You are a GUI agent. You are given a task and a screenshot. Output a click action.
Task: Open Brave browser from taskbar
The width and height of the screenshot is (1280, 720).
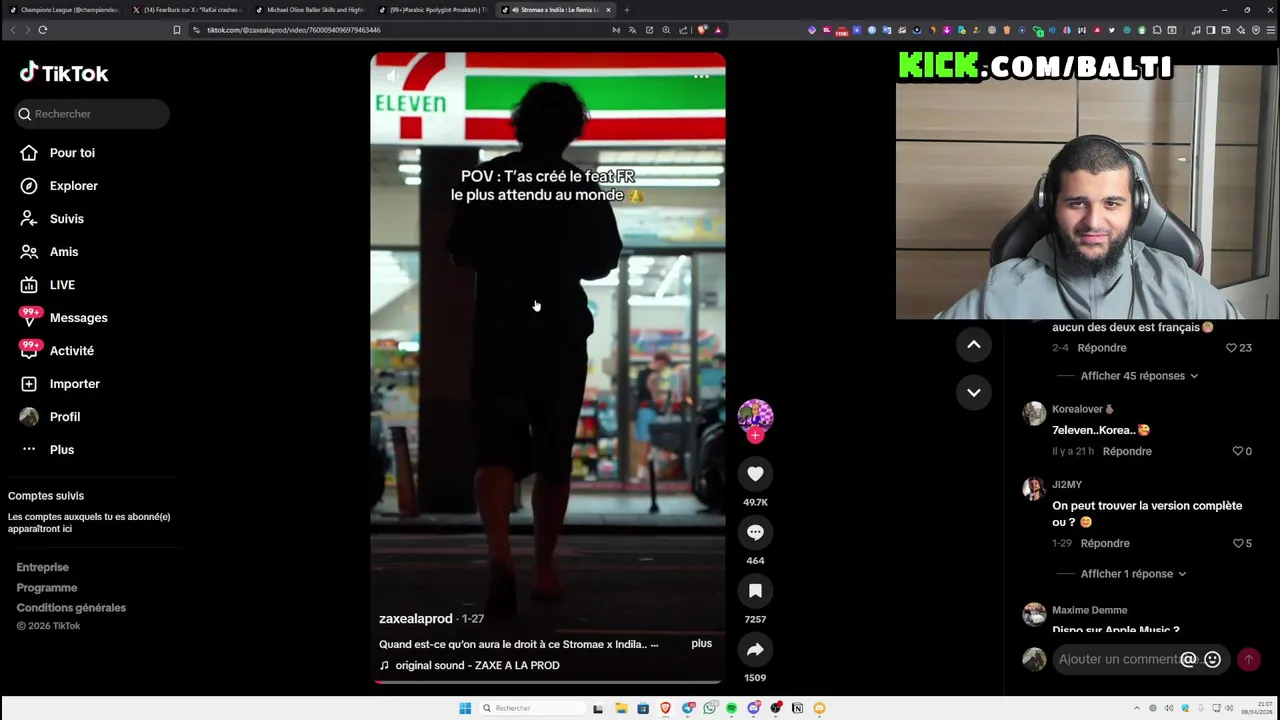tap(665, 708)
